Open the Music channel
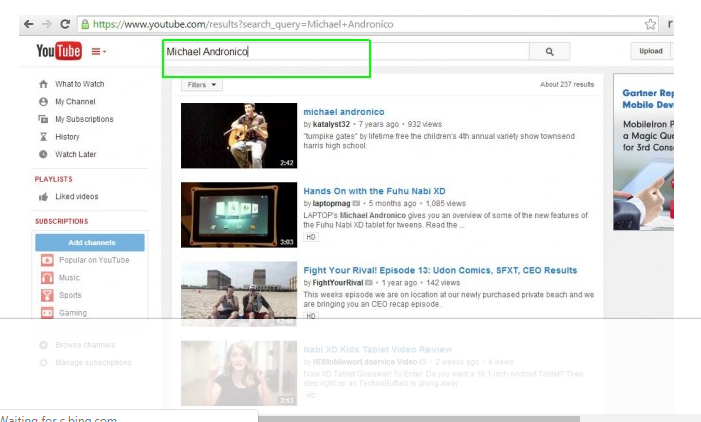The image size is (701, 422). pos(69,278)
